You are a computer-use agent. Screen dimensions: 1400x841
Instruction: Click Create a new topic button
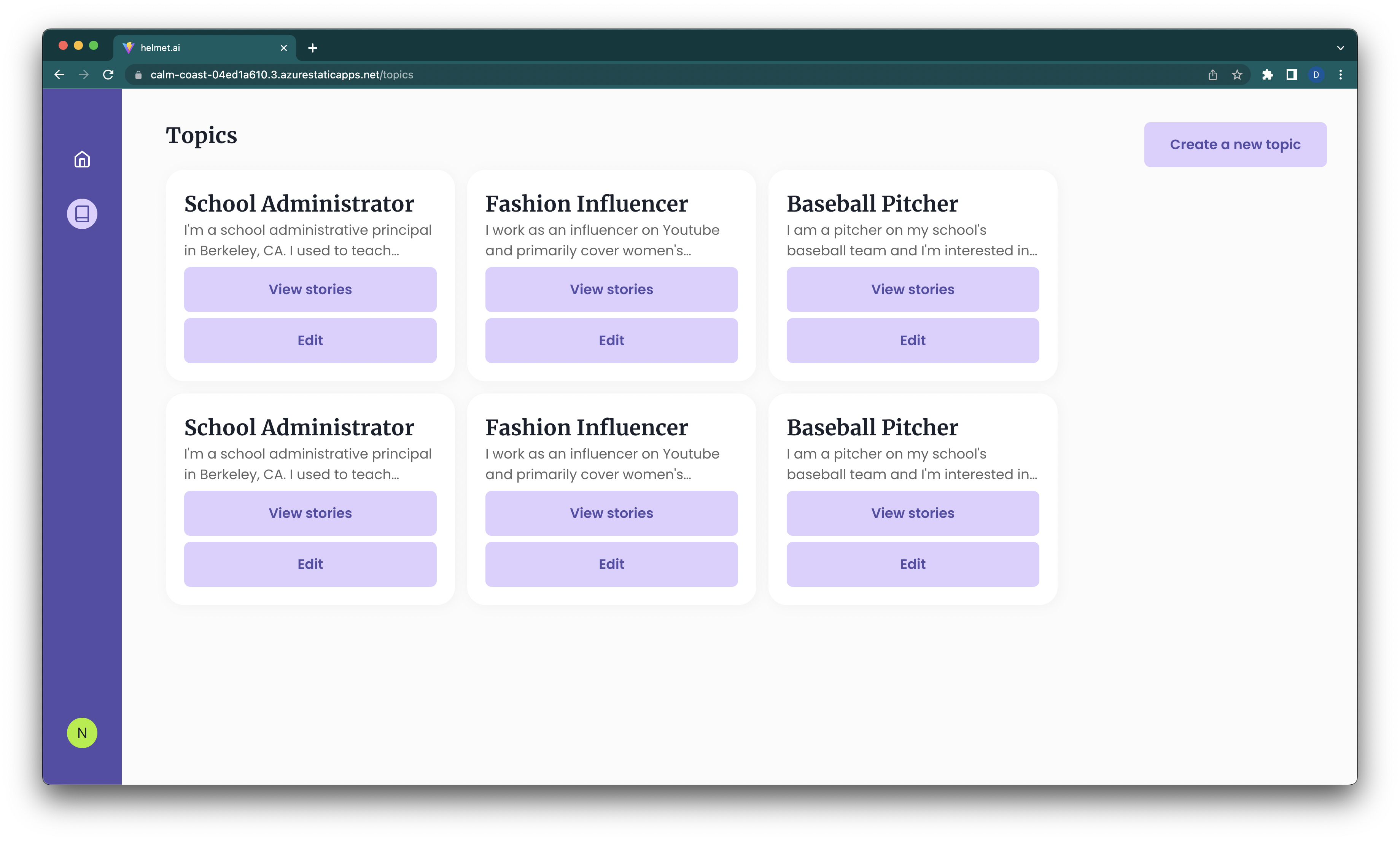point(1235,145)
